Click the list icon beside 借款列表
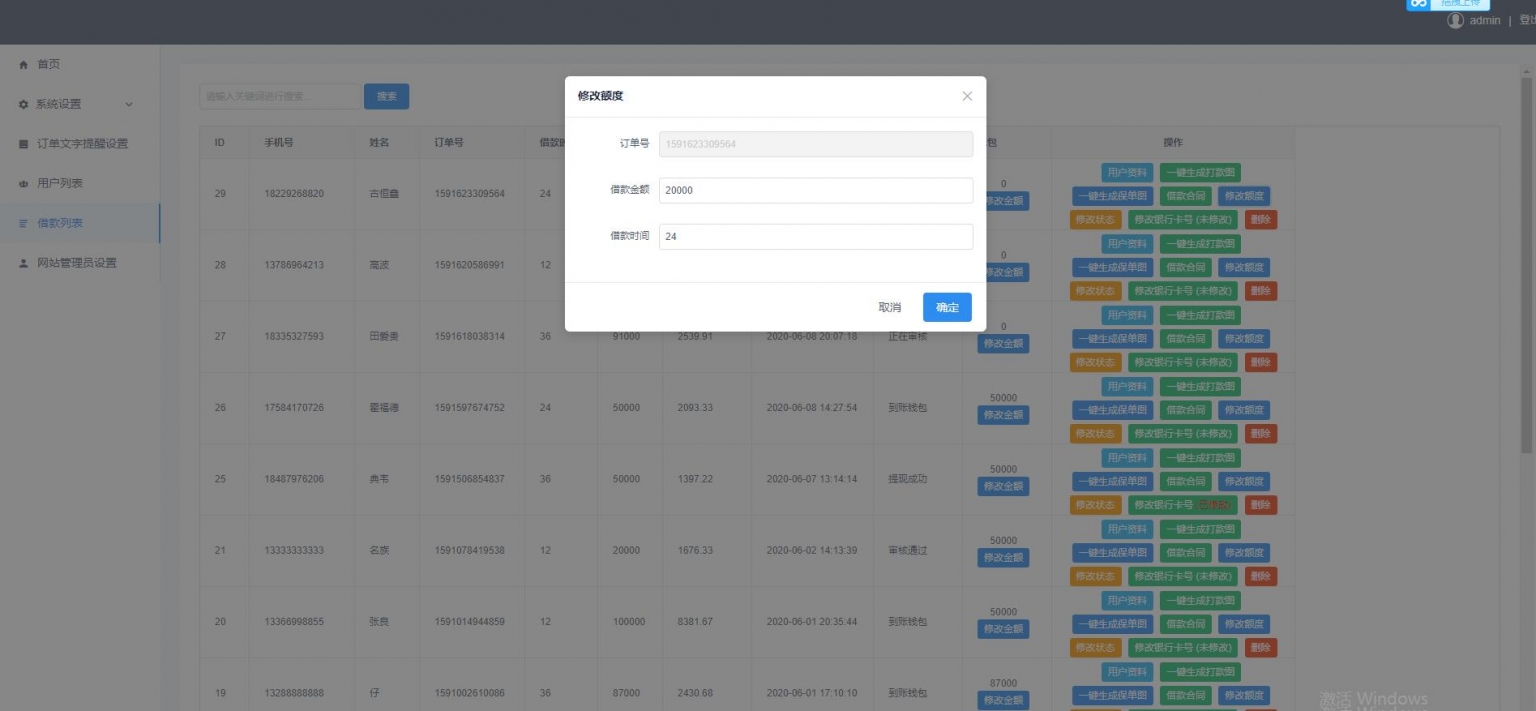The height and width of the screenshot is (711, 1536). click(24, 223)
